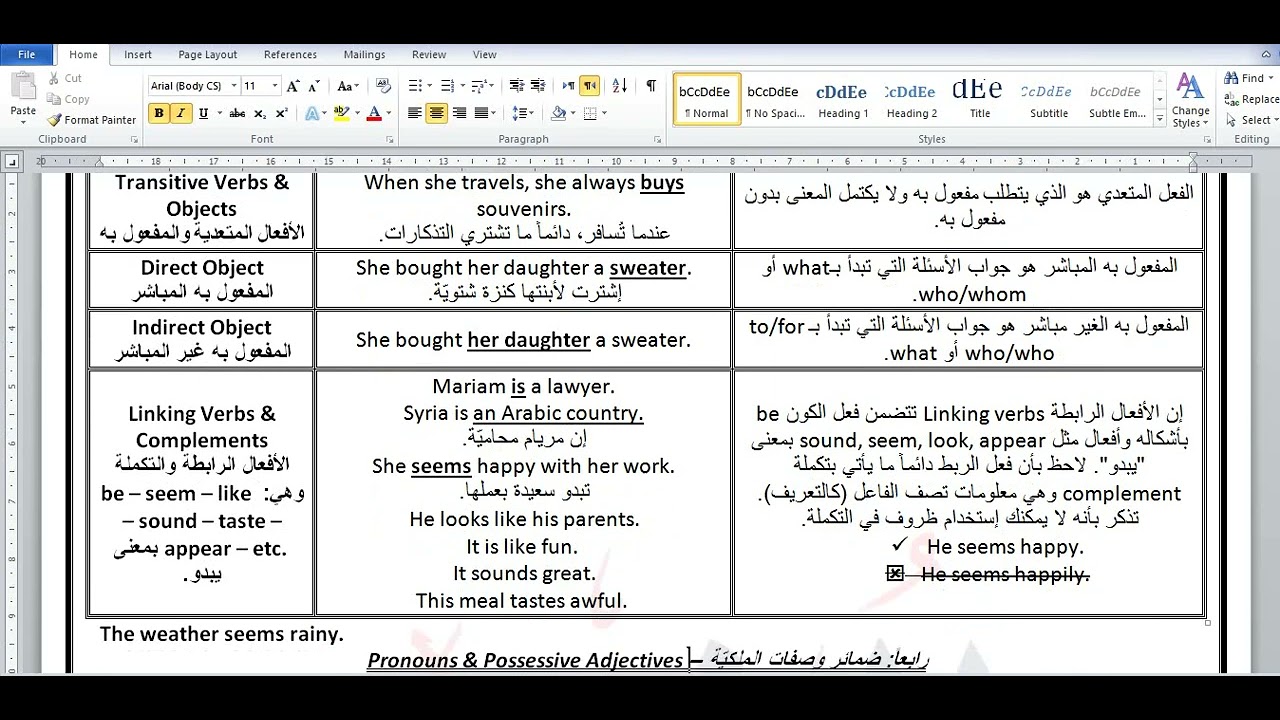Open the File tab
This screenshot has width=1280, height=720.
click(27, 55)
